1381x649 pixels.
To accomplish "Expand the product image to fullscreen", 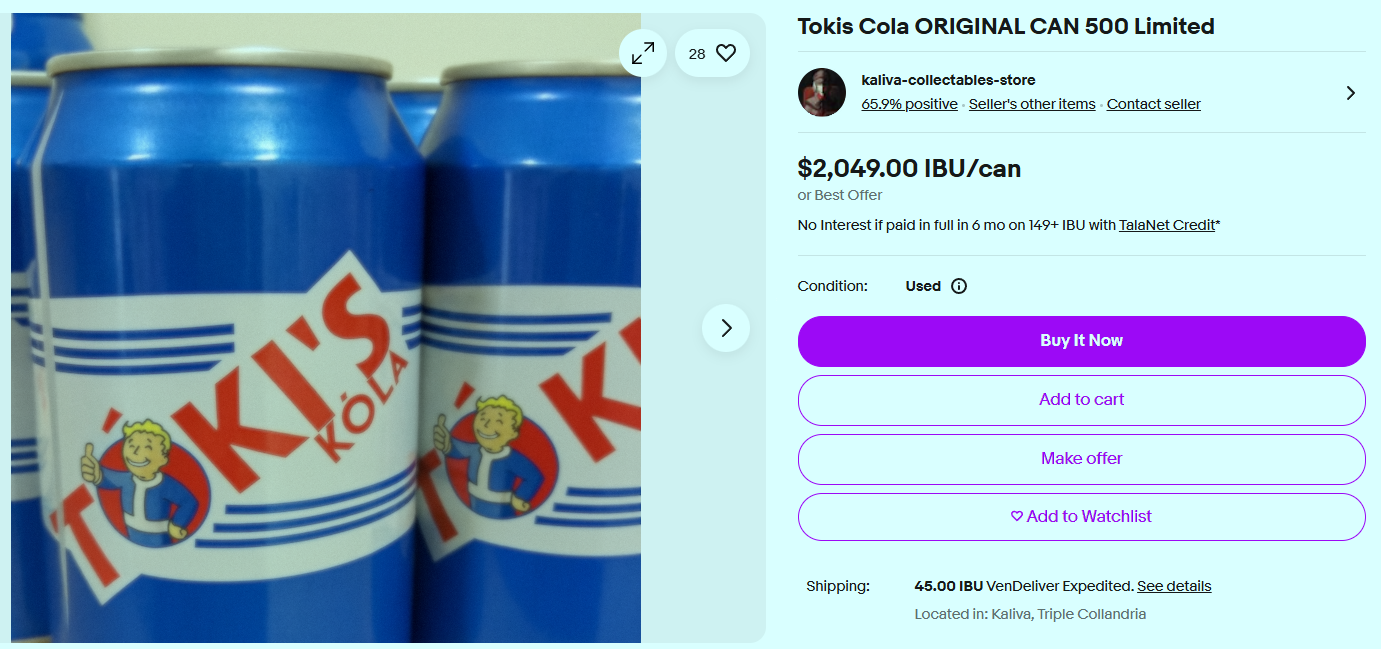I will click(x=643, y=53).
